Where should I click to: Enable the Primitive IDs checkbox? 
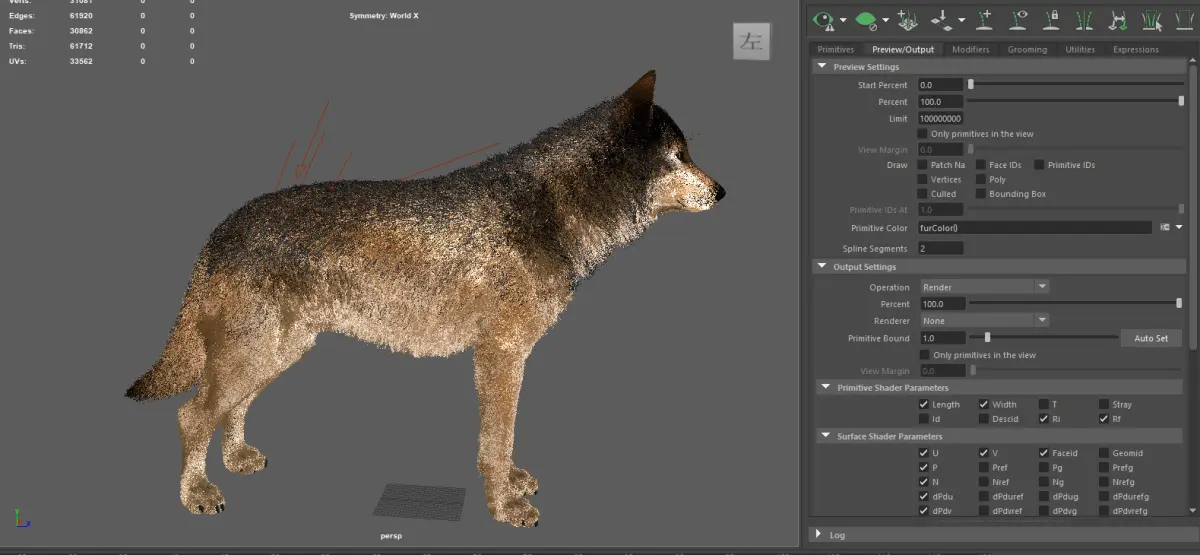pos(1040,165)
